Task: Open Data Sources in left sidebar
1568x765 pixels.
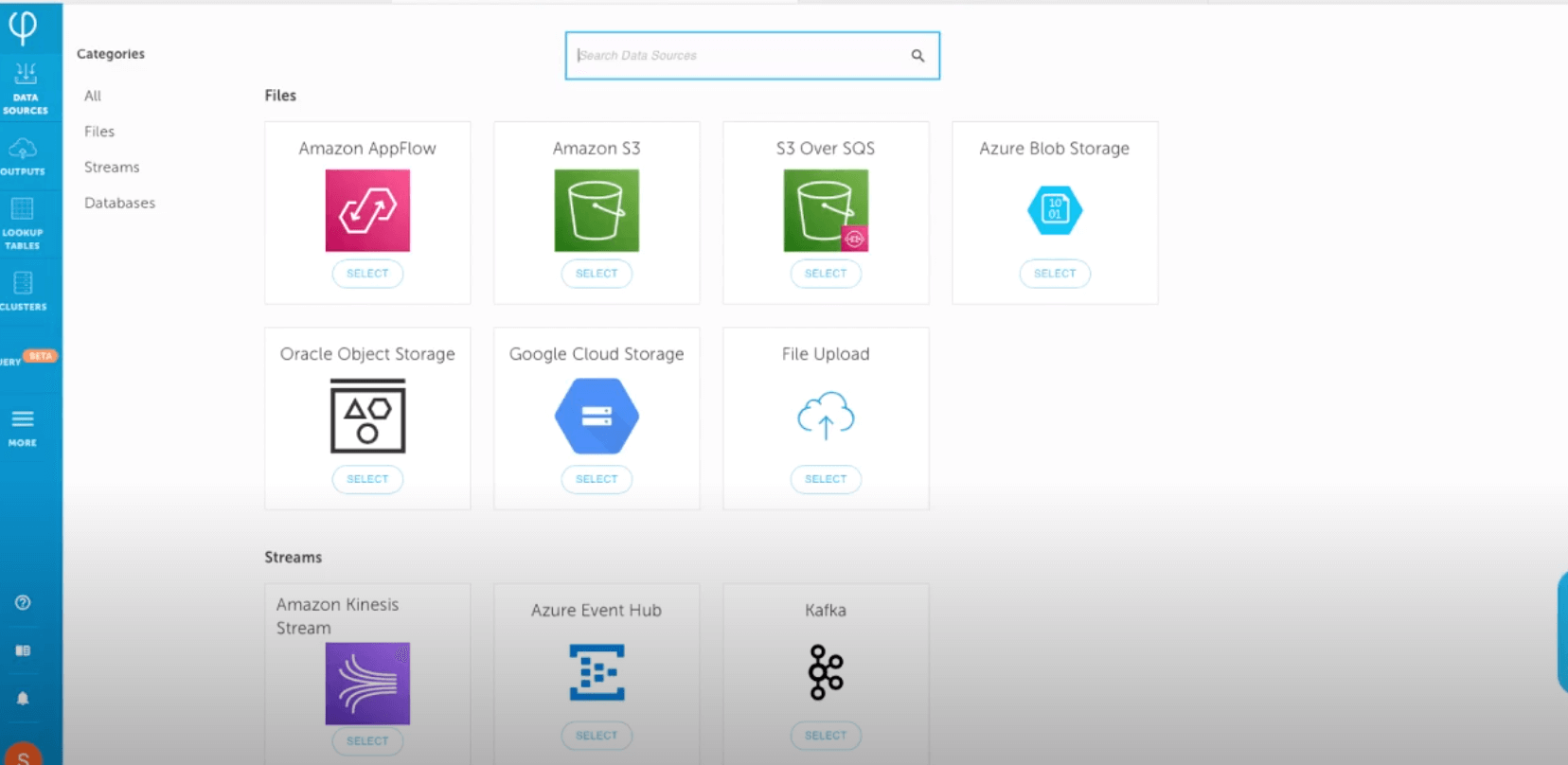Action: (x=26, y=88)
